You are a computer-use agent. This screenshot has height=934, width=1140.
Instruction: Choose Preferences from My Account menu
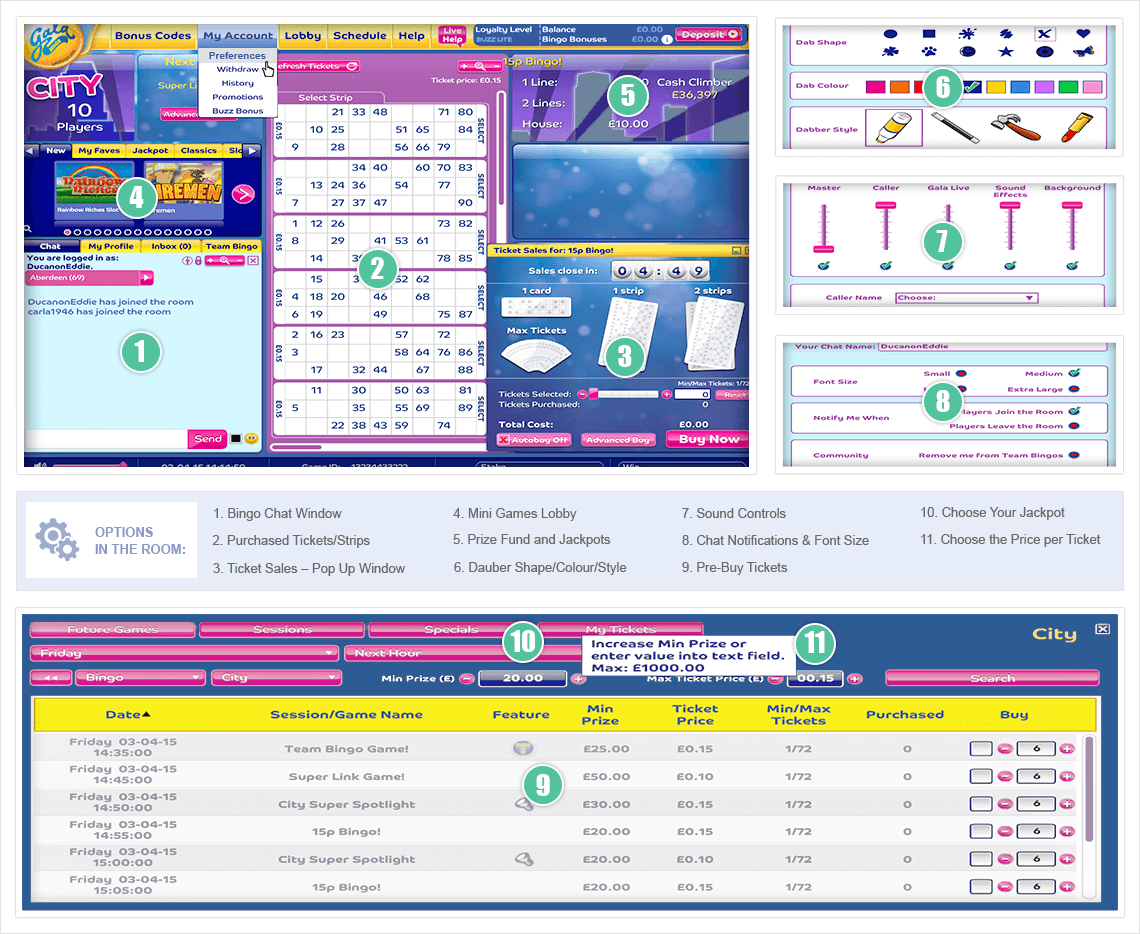click(x=237, y=55)
